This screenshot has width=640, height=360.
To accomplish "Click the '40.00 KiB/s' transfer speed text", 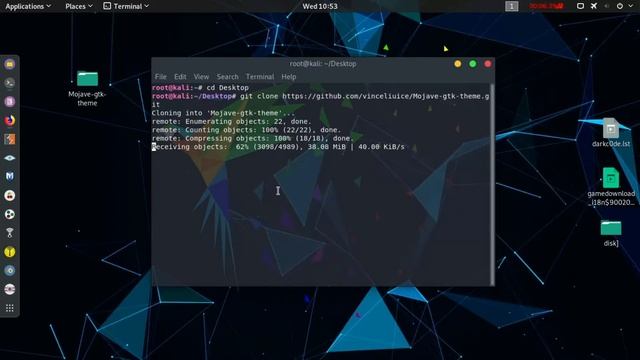I will (381, 147).
